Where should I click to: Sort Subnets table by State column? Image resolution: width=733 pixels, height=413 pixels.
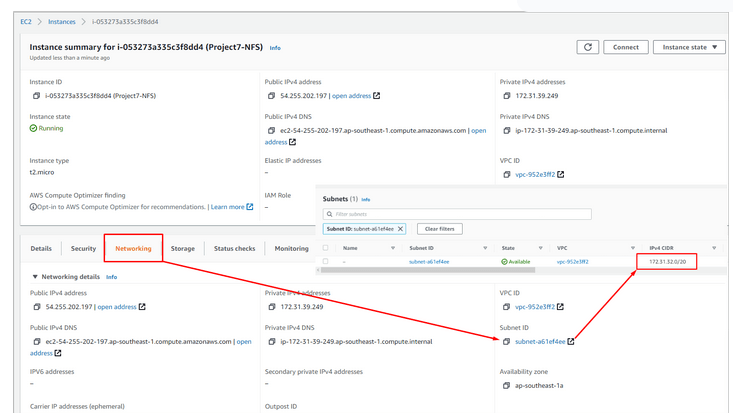pos(540,248)
